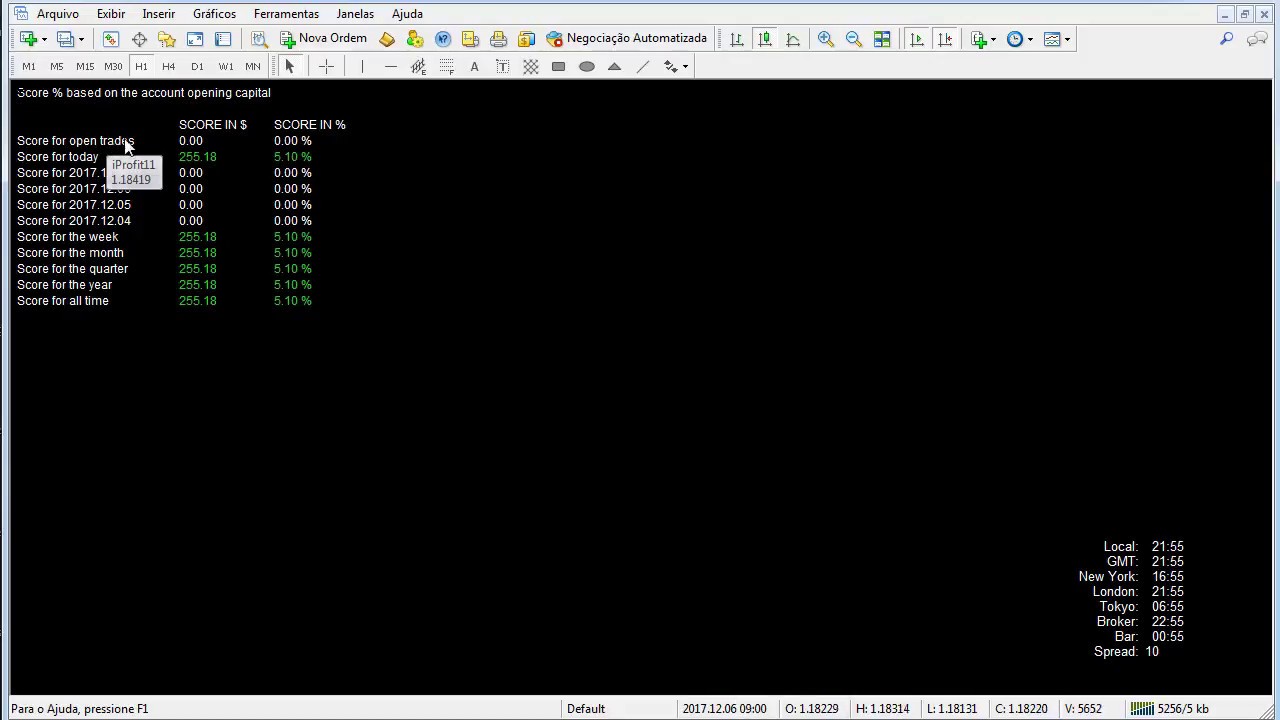Select the MN timeframe
Viewport: 1280px width, 720px height.
pos(253,67)
